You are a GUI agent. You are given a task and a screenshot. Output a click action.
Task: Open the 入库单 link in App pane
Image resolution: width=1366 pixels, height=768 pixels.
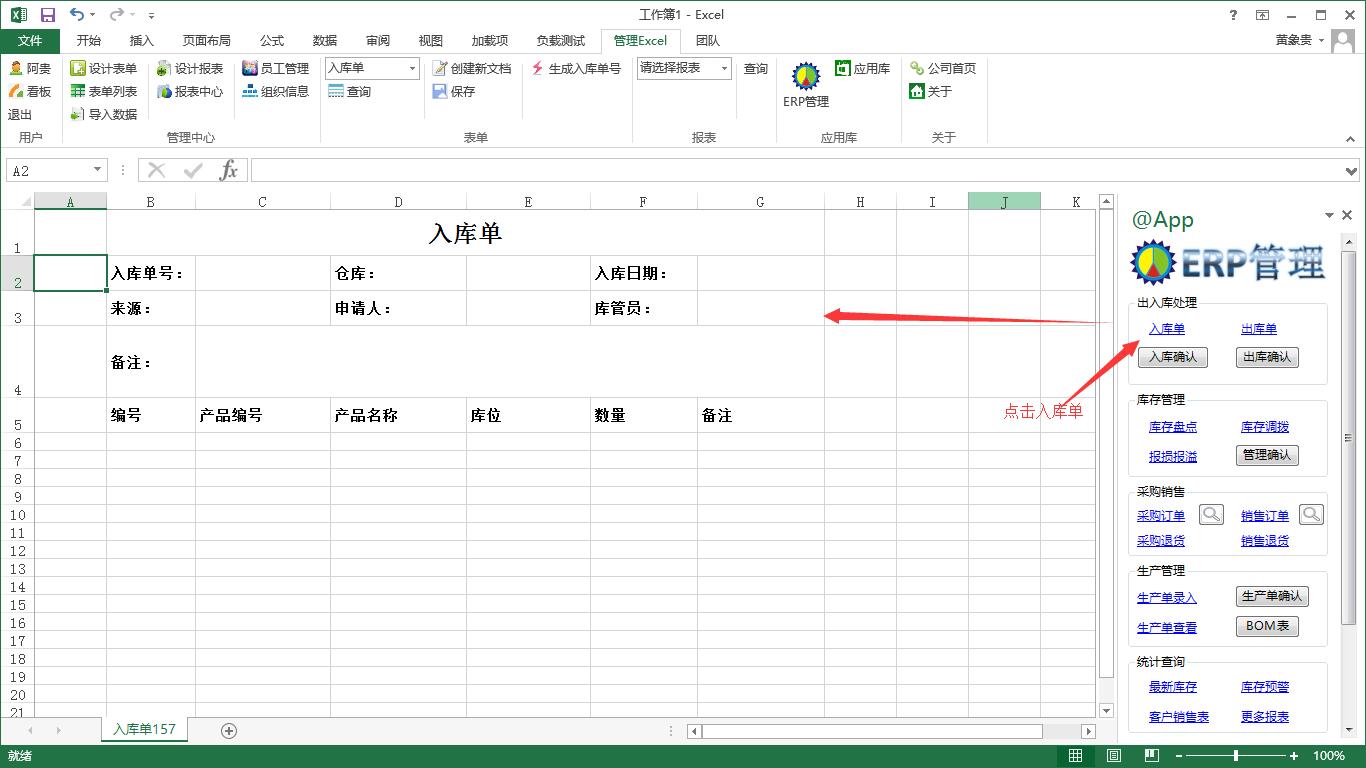click(1167, 329)
